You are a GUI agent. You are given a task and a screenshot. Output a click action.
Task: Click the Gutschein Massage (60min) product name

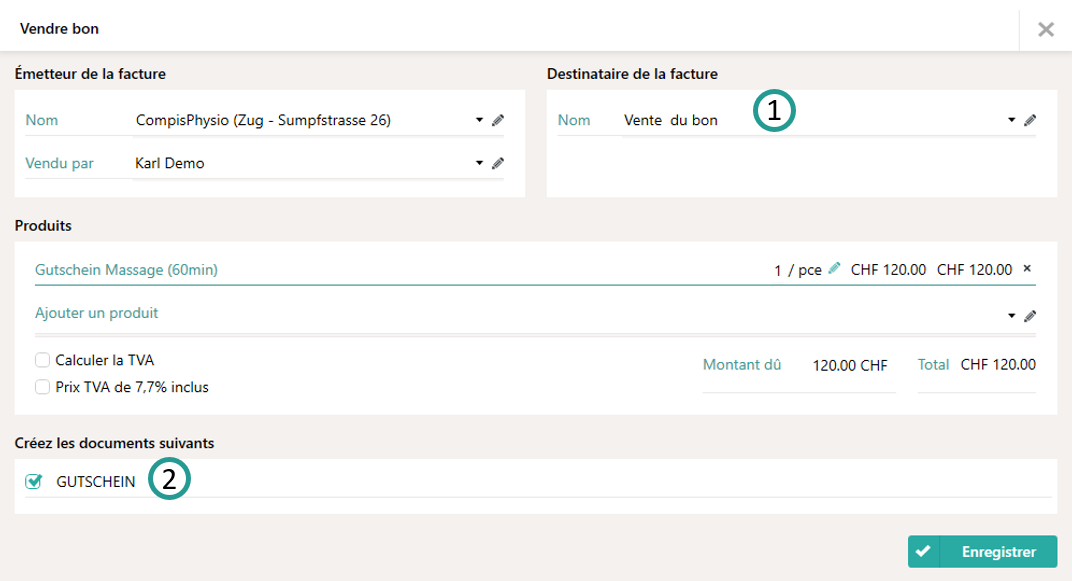point(126,270)
